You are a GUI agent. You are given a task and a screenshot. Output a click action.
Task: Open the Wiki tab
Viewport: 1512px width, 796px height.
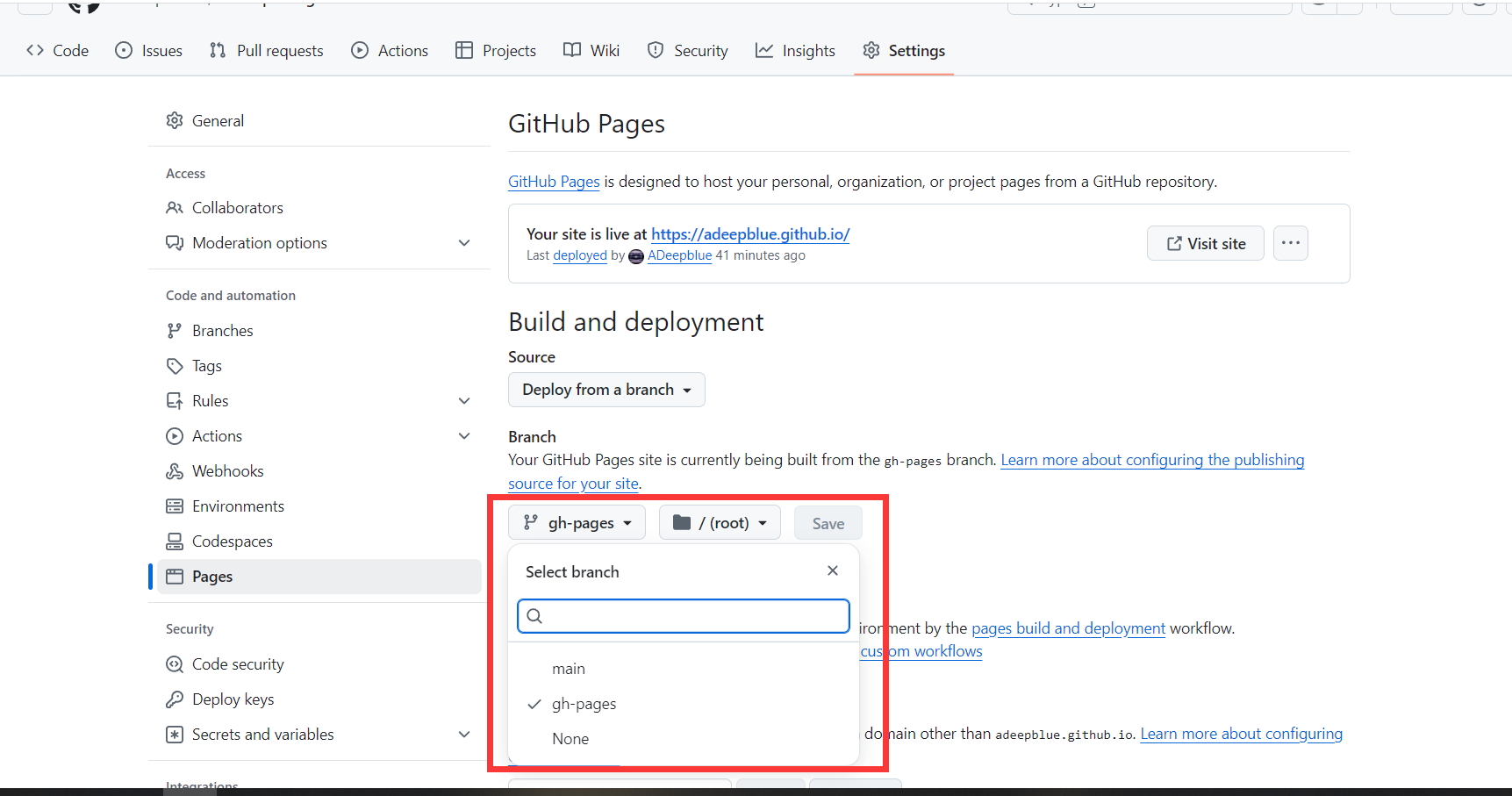tap(591, 51)
